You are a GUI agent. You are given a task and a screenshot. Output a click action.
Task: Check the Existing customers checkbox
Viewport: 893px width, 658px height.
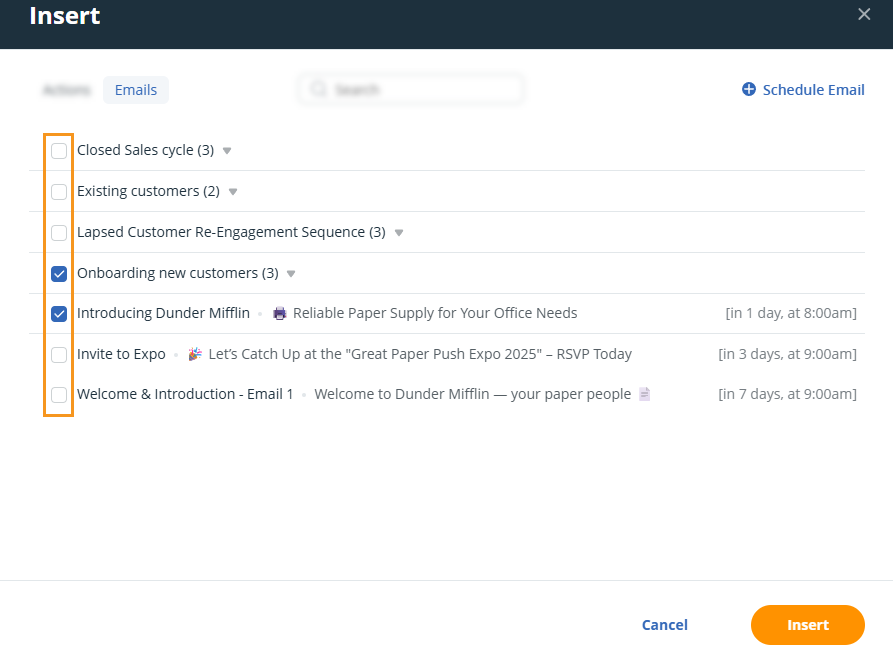tap(59, 191)
